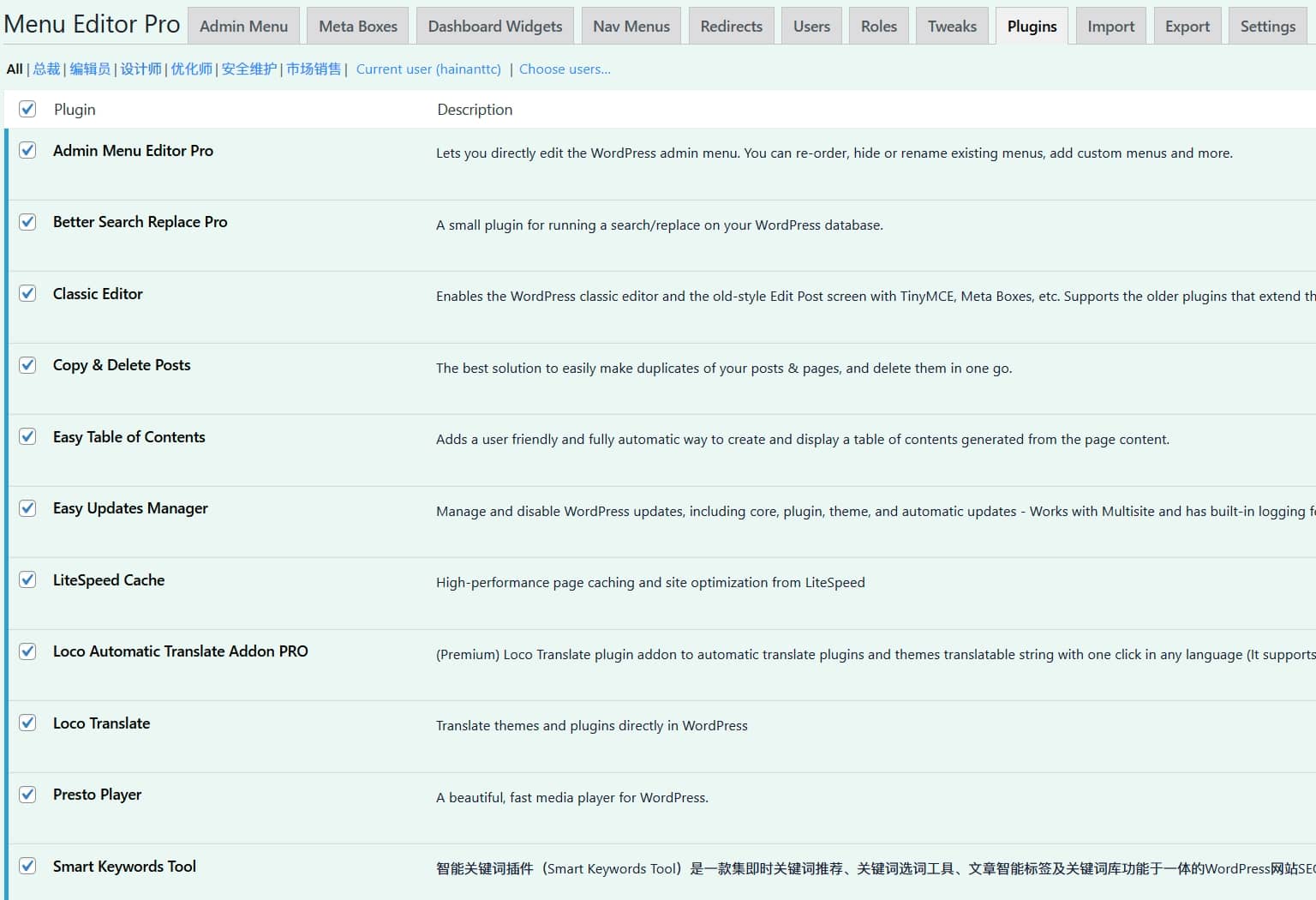The height and width of the screenshot is (900, 1316).
Task: Toggle the Better Search Replace Pro checkbox
Action: pos(27,222)
